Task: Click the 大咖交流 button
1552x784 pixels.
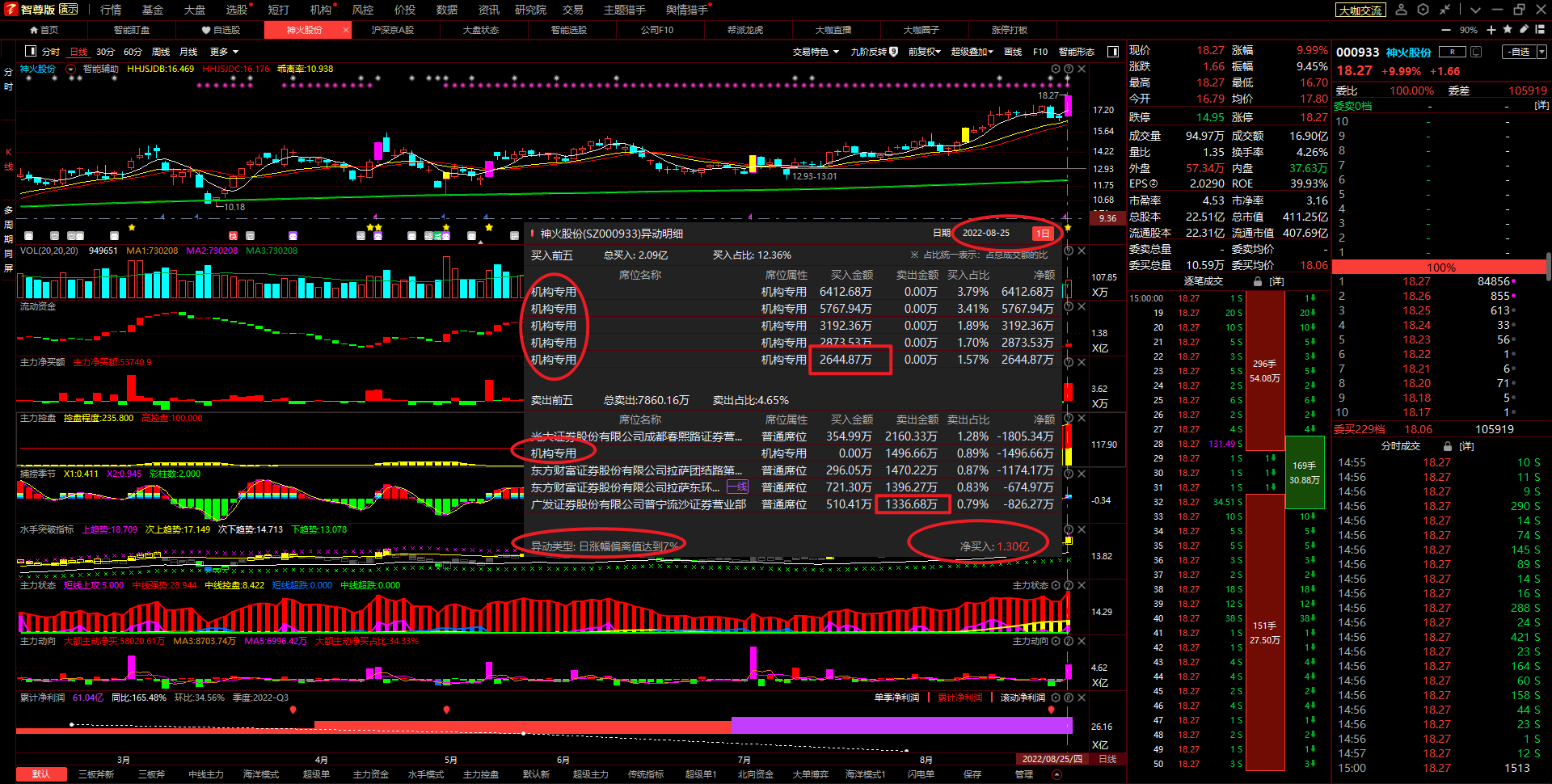Action: coord(1360,10)
